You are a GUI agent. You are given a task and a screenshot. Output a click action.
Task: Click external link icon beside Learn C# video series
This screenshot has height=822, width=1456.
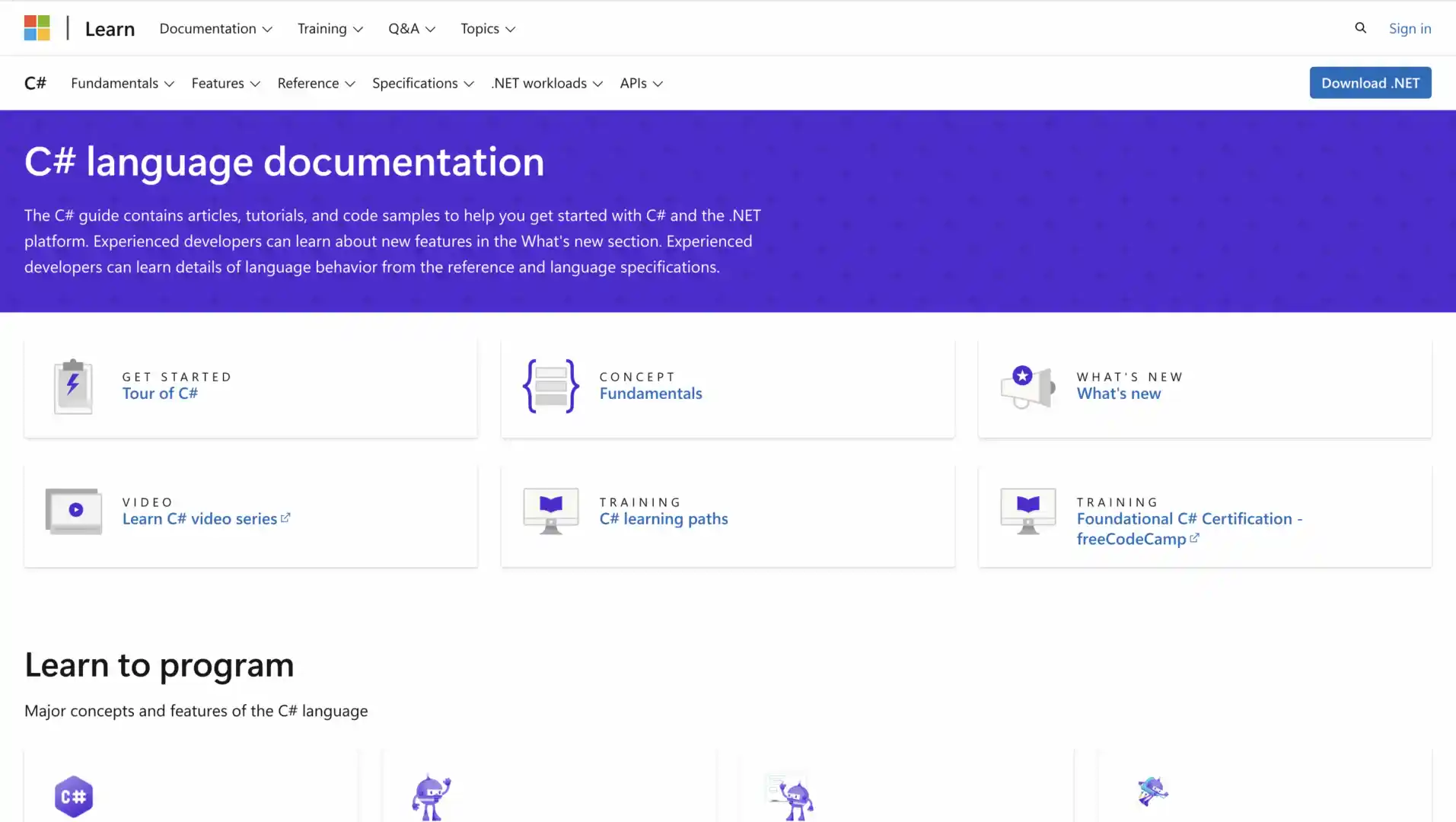point(285,518)
